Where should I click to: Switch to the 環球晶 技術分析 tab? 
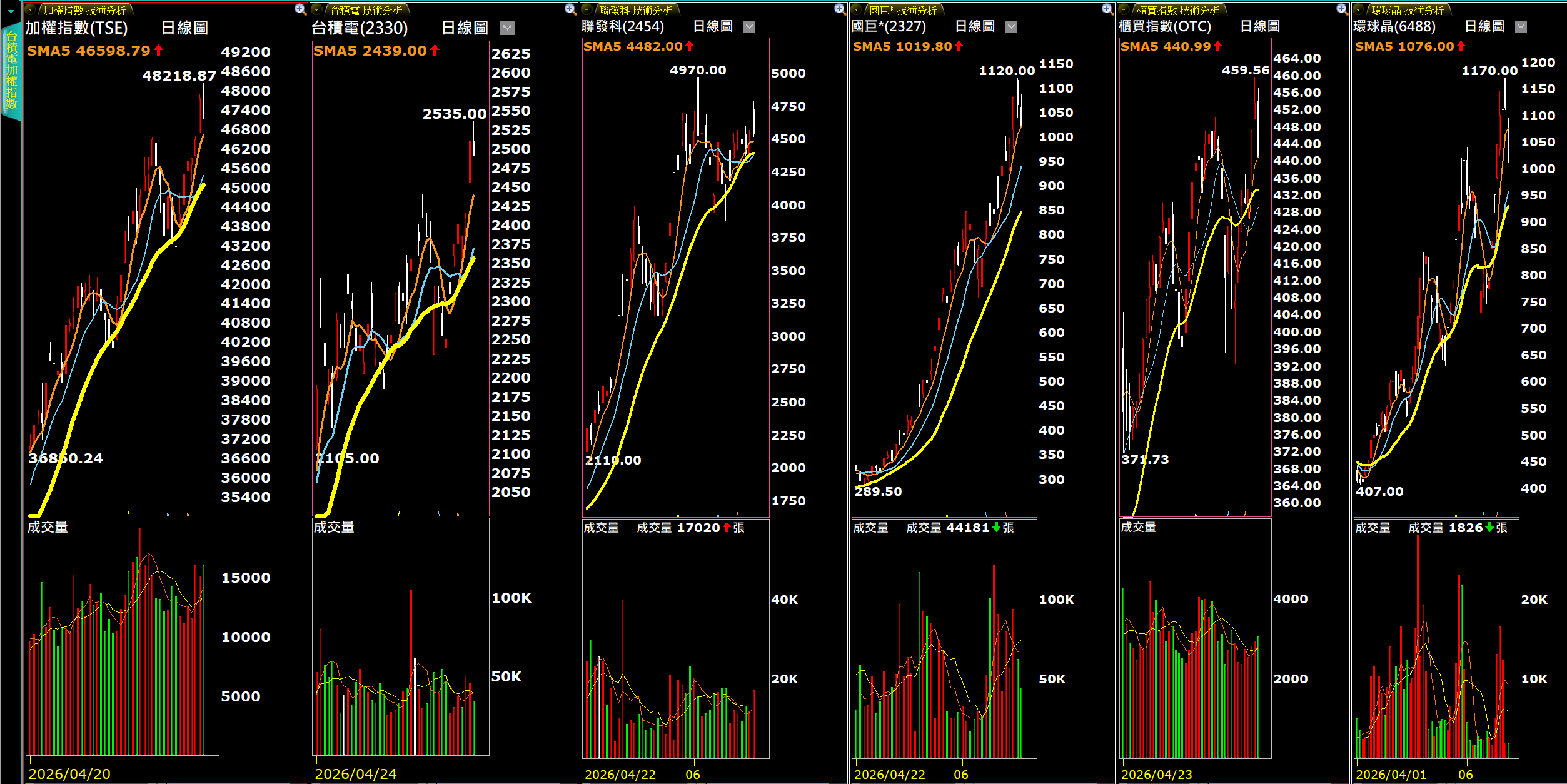pos(1408,10)
